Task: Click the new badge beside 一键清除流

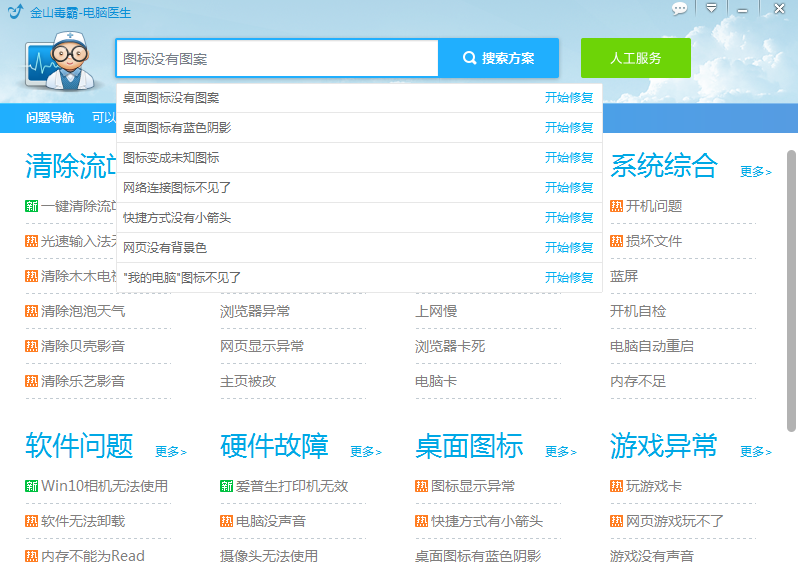Action: [32, 206]
